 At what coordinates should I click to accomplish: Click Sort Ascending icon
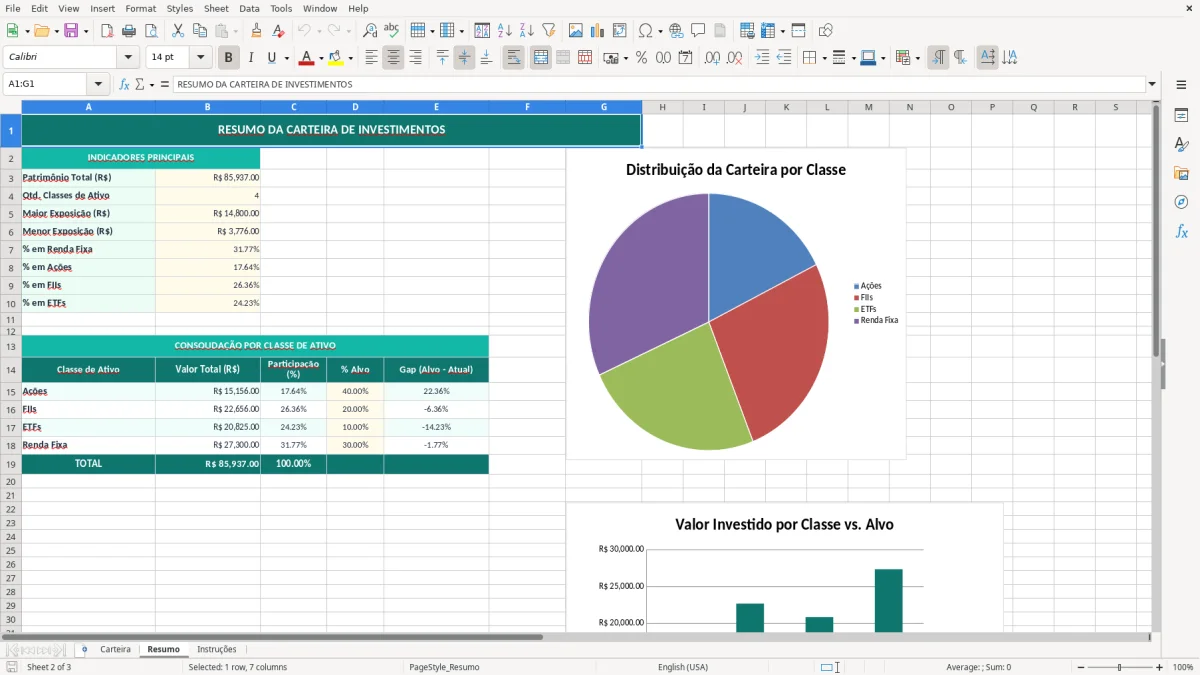505,31
